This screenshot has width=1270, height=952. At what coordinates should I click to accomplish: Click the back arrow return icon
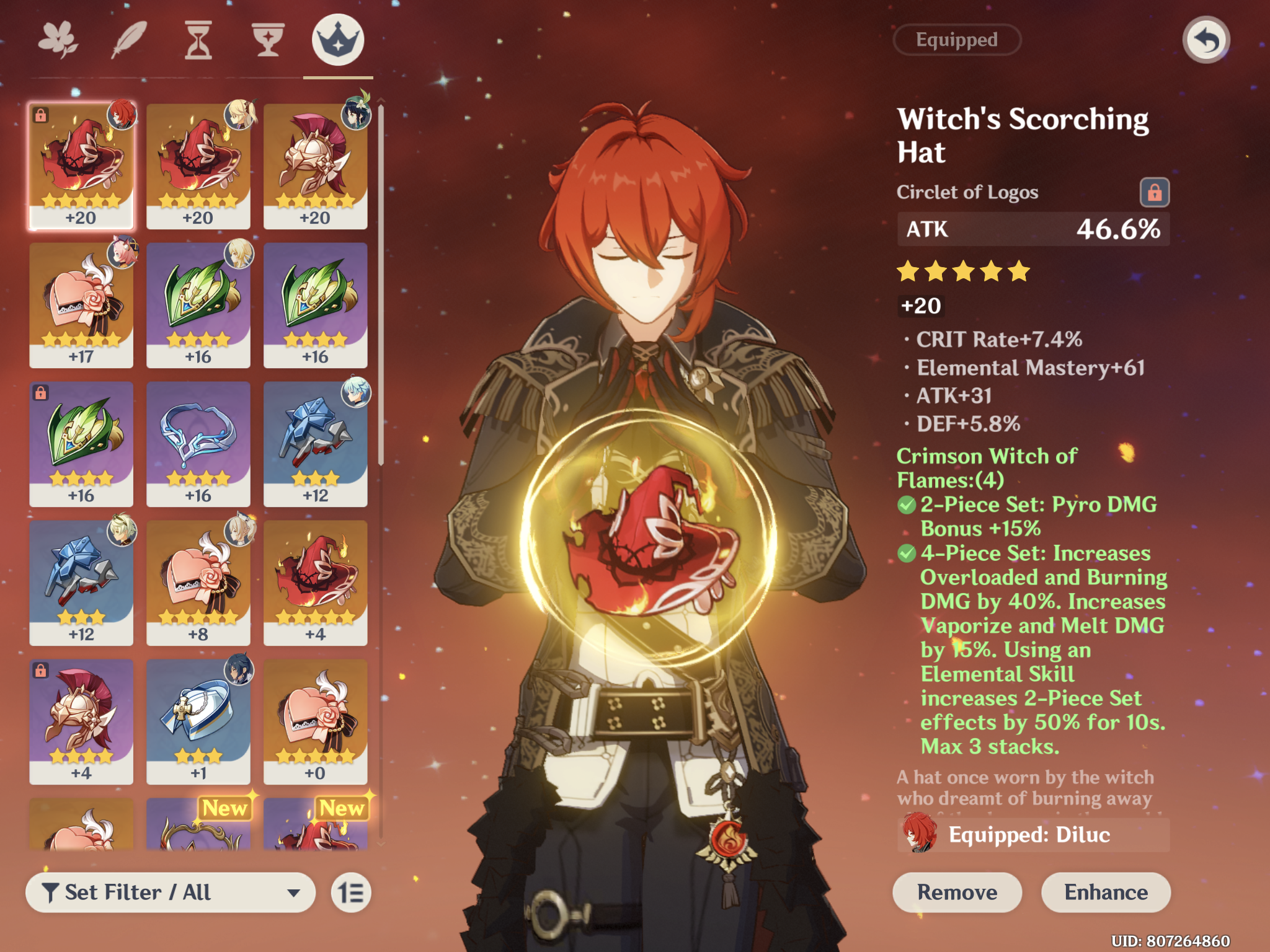[x=1206, y=40]
